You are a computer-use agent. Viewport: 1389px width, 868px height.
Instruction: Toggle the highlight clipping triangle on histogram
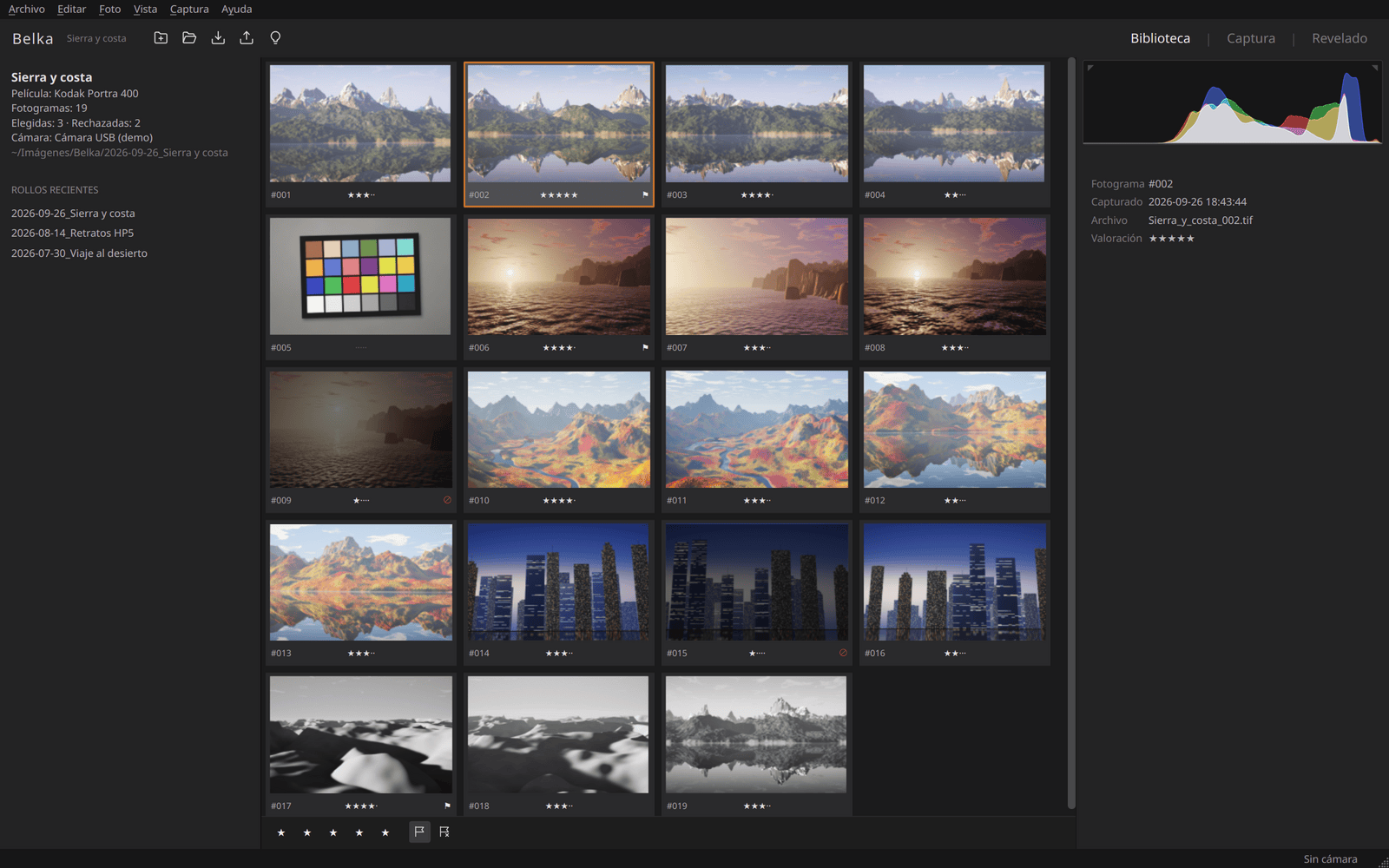pos(1375,68)
